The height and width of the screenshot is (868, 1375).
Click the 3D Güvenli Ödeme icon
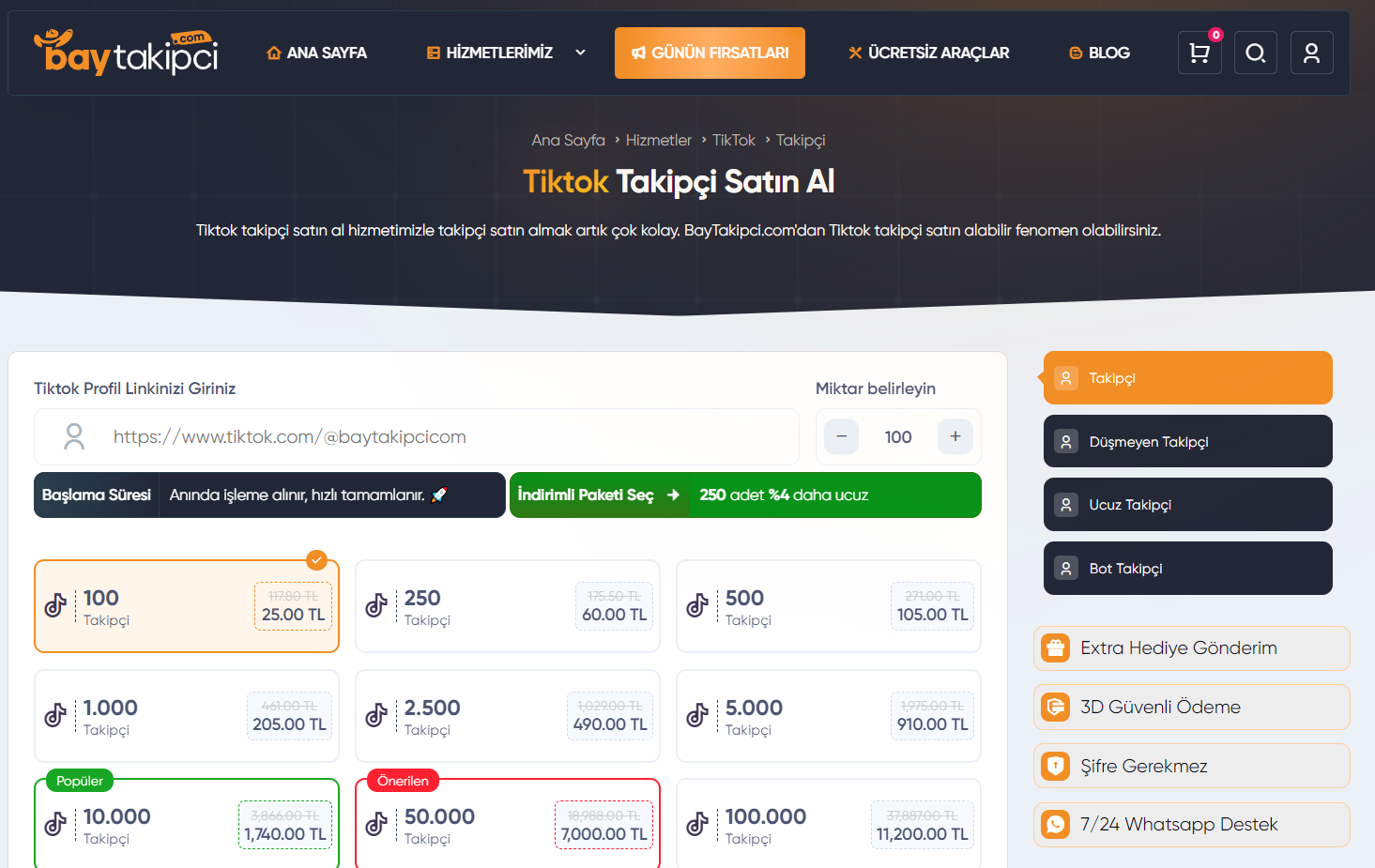(x=1056, y=708)
